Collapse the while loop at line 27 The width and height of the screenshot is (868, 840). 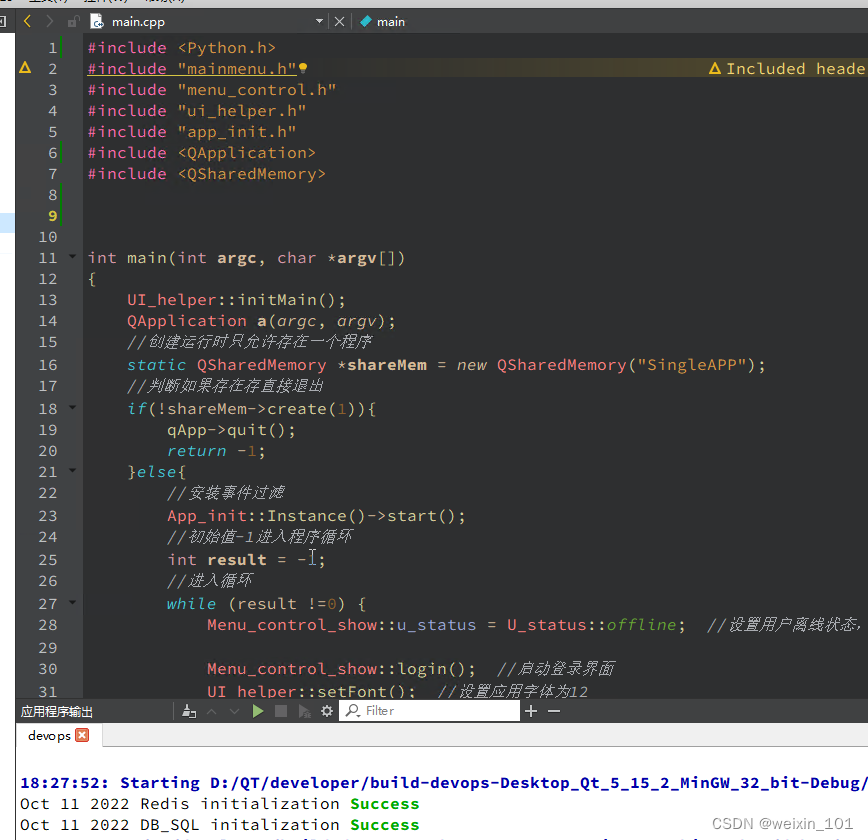[73, 602]
